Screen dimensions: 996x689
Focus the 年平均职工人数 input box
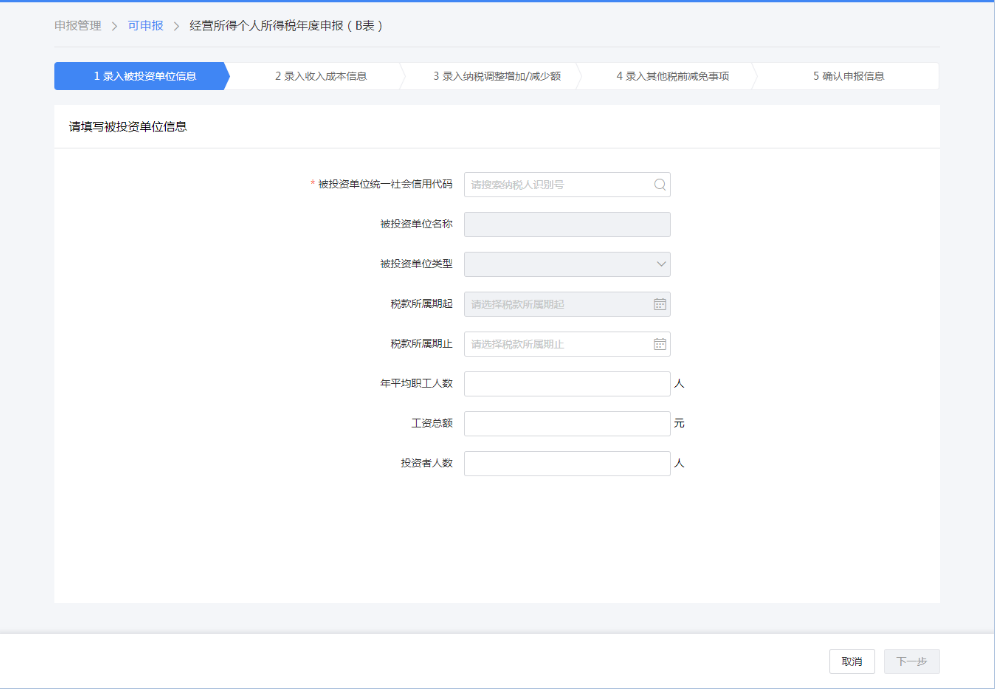(x=567, y=384)
